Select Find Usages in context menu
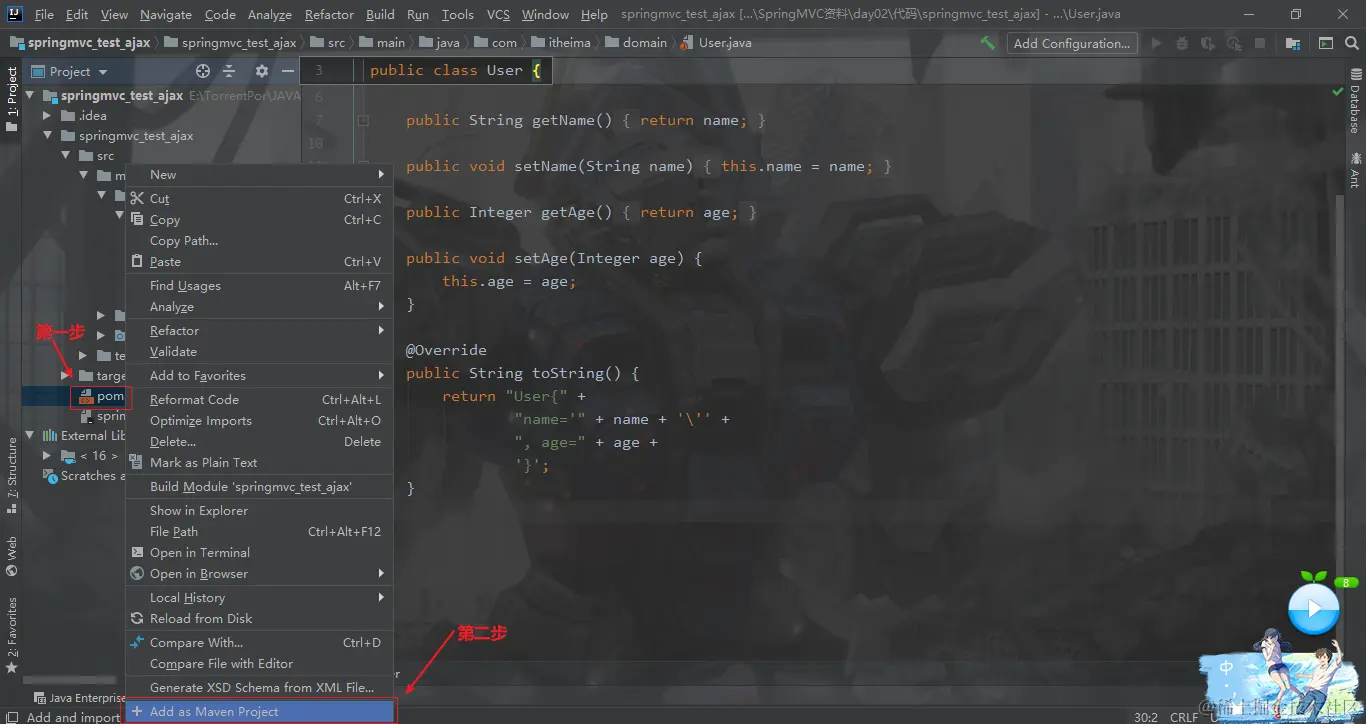 tap(260, 285)
